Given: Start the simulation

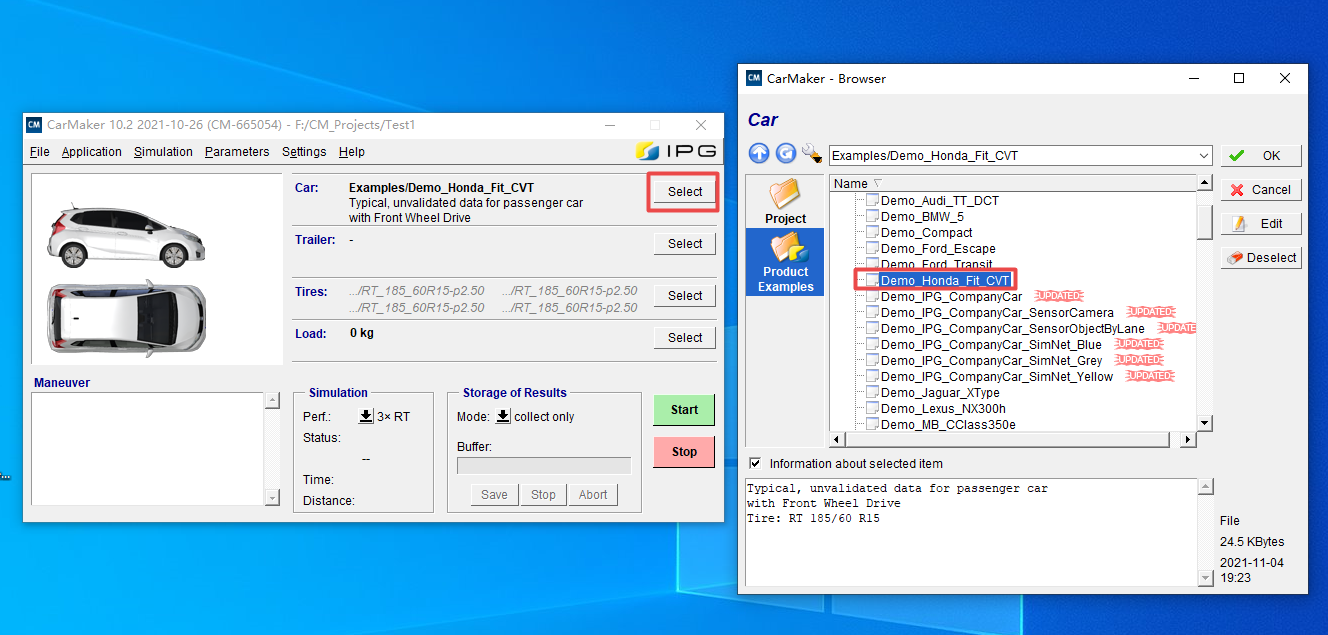Looking at the screenshot, I should [684, 409].
